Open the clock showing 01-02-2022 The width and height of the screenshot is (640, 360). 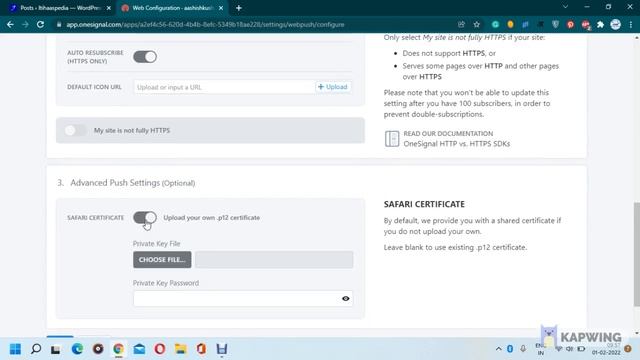(x=606, y=349)
